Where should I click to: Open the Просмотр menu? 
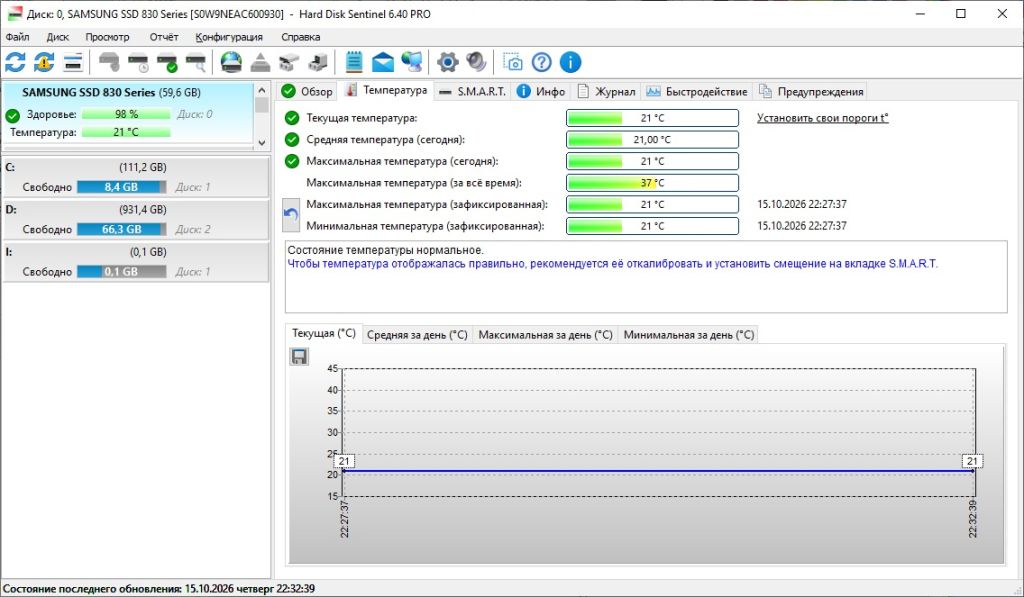click(x=107, y=37)
